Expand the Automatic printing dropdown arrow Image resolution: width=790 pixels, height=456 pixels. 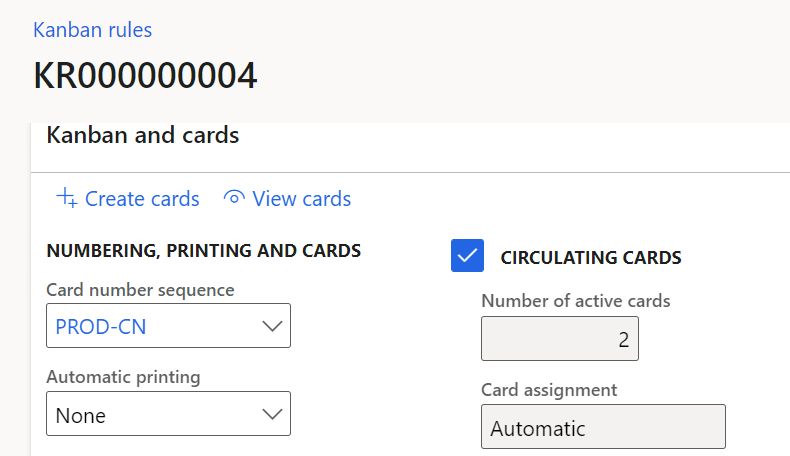pyautogui.click(x=270, y=414)
